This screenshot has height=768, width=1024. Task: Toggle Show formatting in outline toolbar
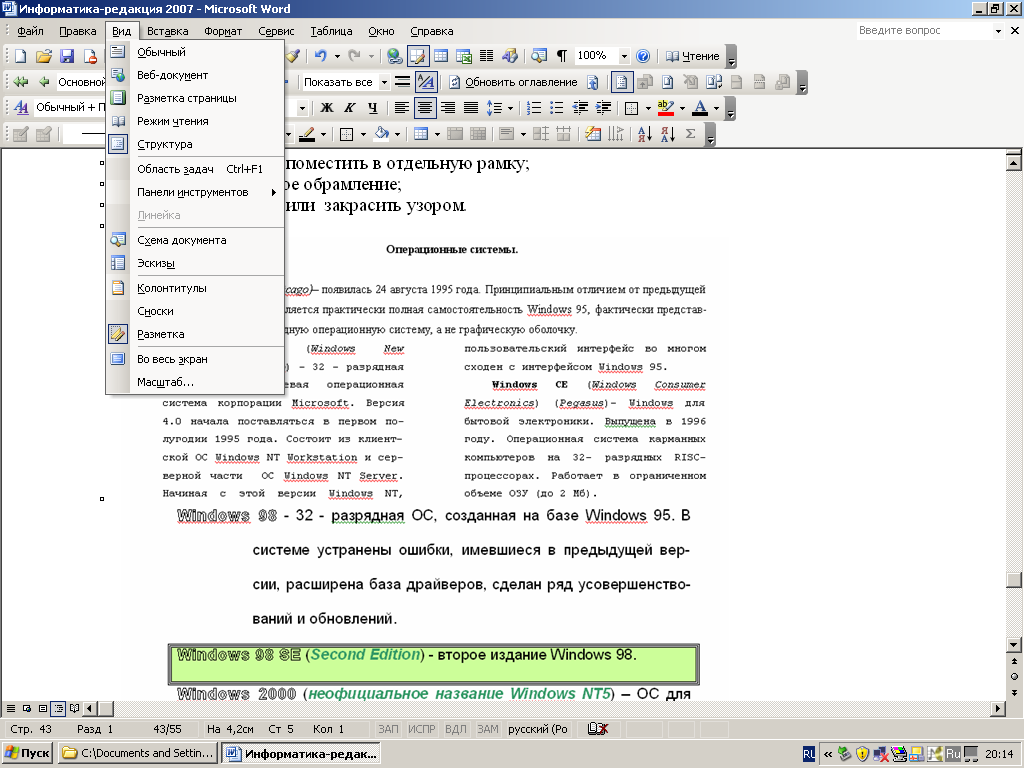(x=425, y=82)
